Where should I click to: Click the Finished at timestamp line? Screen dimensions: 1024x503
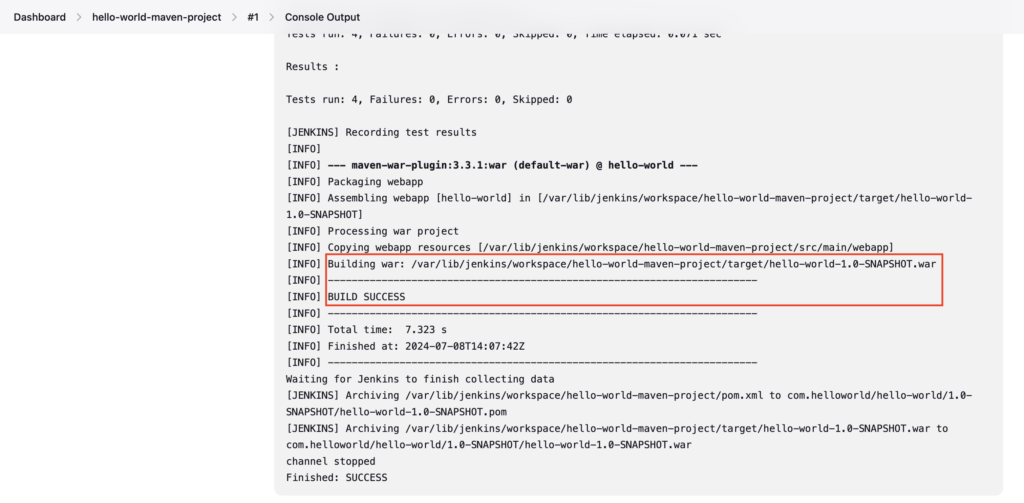pyautogui.click(x=405, y=346)
